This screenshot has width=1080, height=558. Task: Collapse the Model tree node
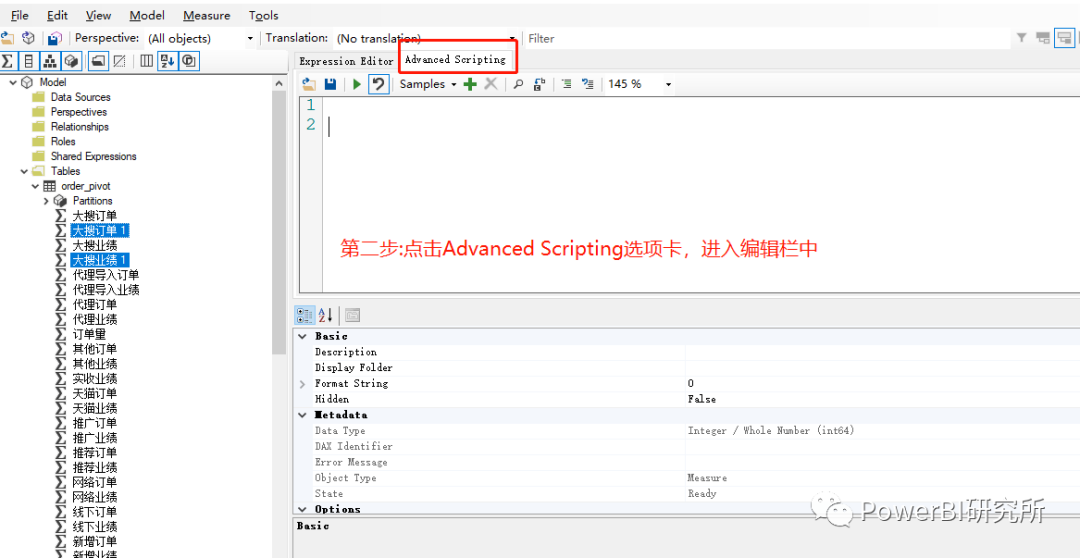tap(12, 82)
